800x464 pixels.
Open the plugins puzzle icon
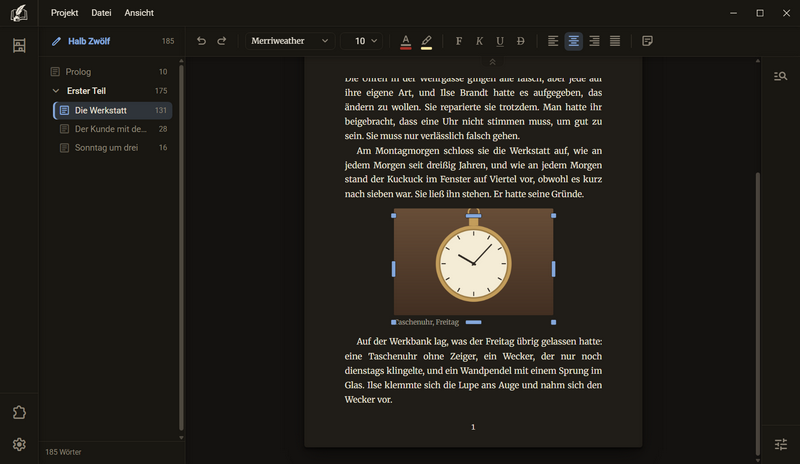click(19, 412)
